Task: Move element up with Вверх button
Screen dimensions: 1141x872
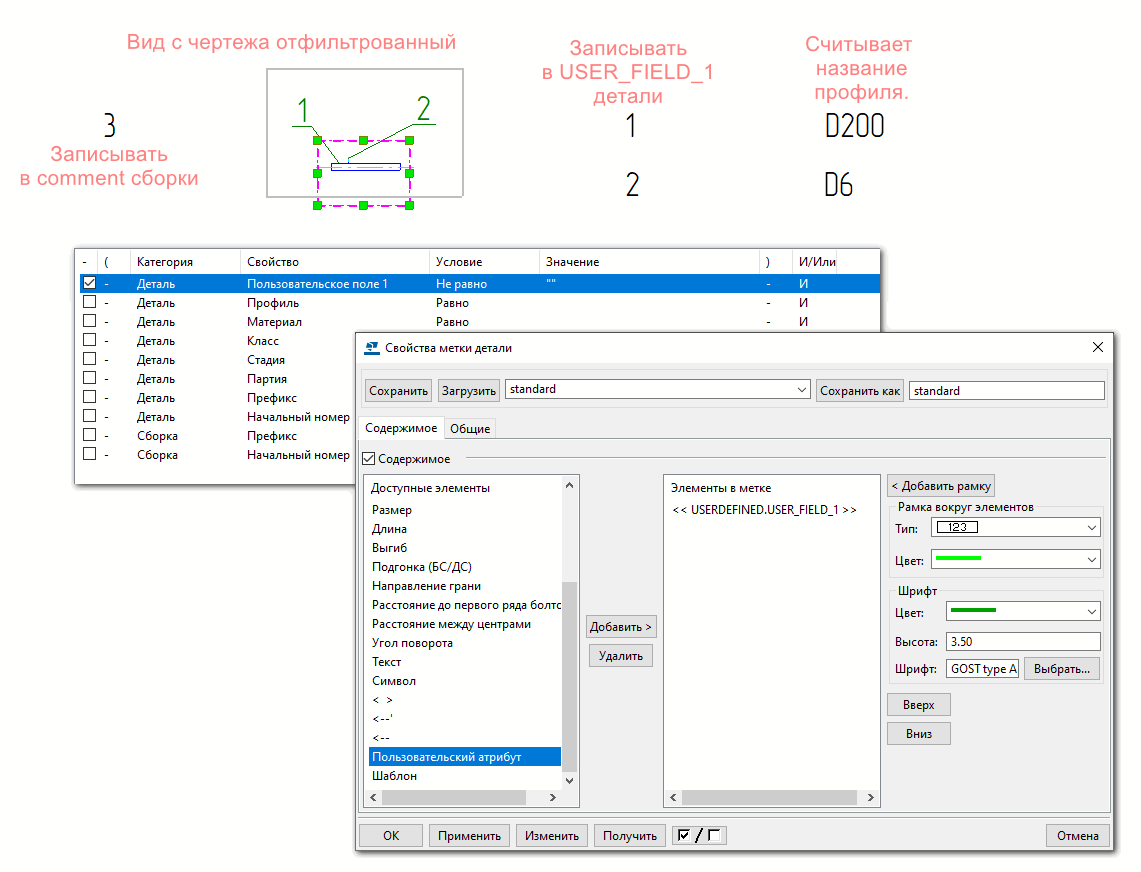Action: (918, 705)
